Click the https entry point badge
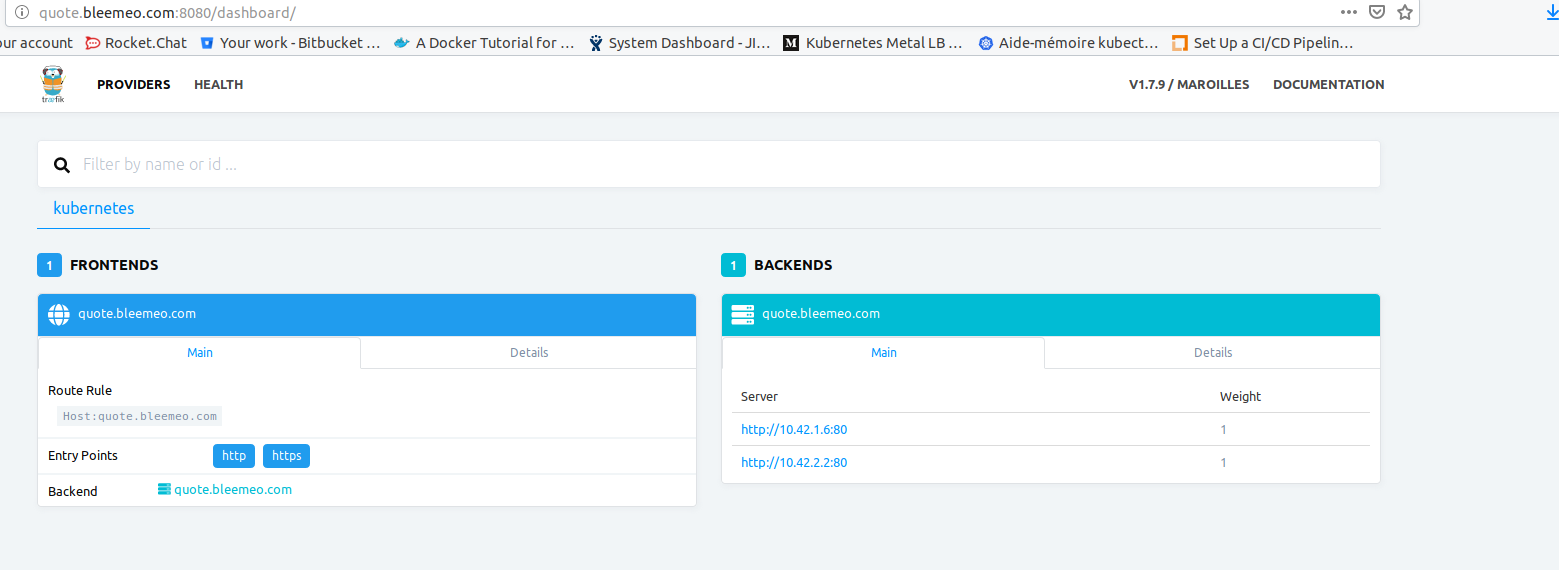This screenshot has height=570, width=1559. click(x=287, y=456)
